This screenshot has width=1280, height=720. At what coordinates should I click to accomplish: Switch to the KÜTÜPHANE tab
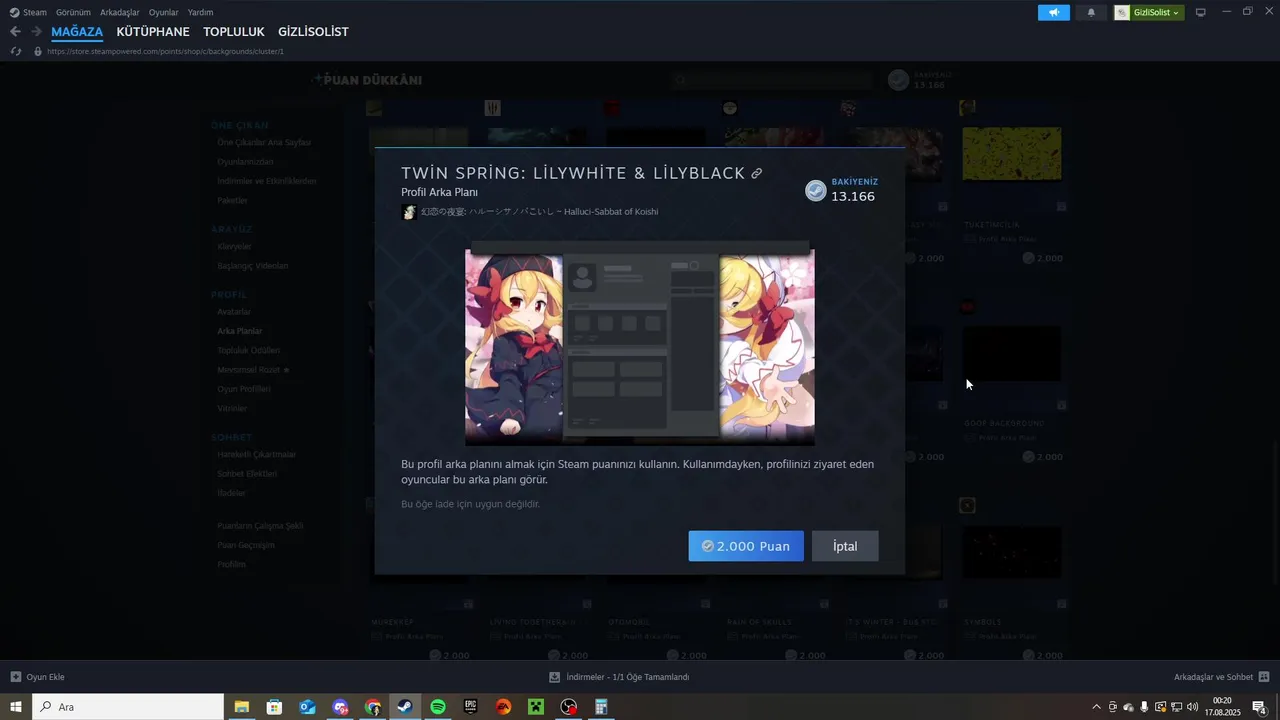[153, 32]
